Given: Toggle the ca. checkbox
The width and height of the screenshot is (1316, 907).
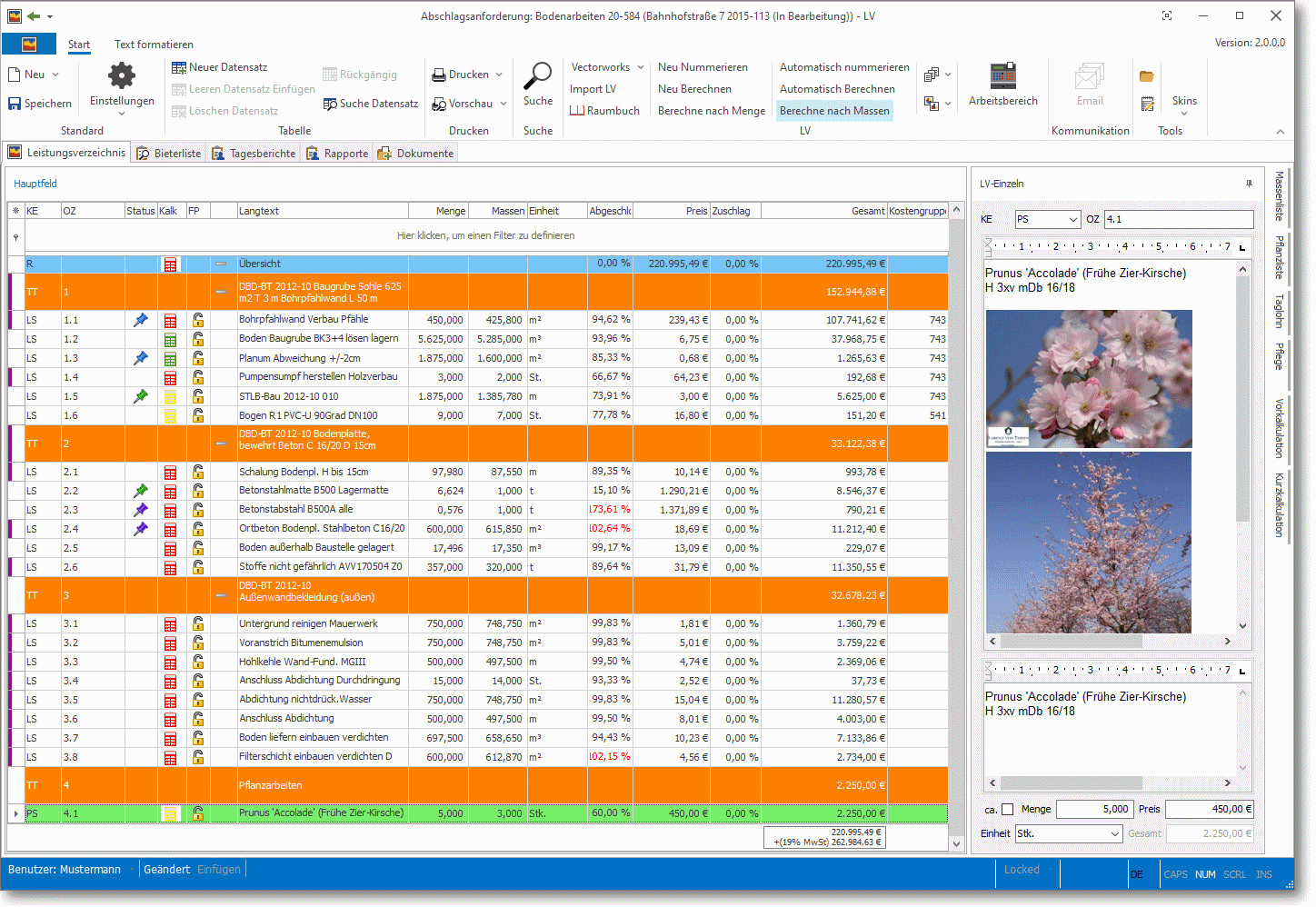Looking at the screenshot, I should pos(1007,810).
